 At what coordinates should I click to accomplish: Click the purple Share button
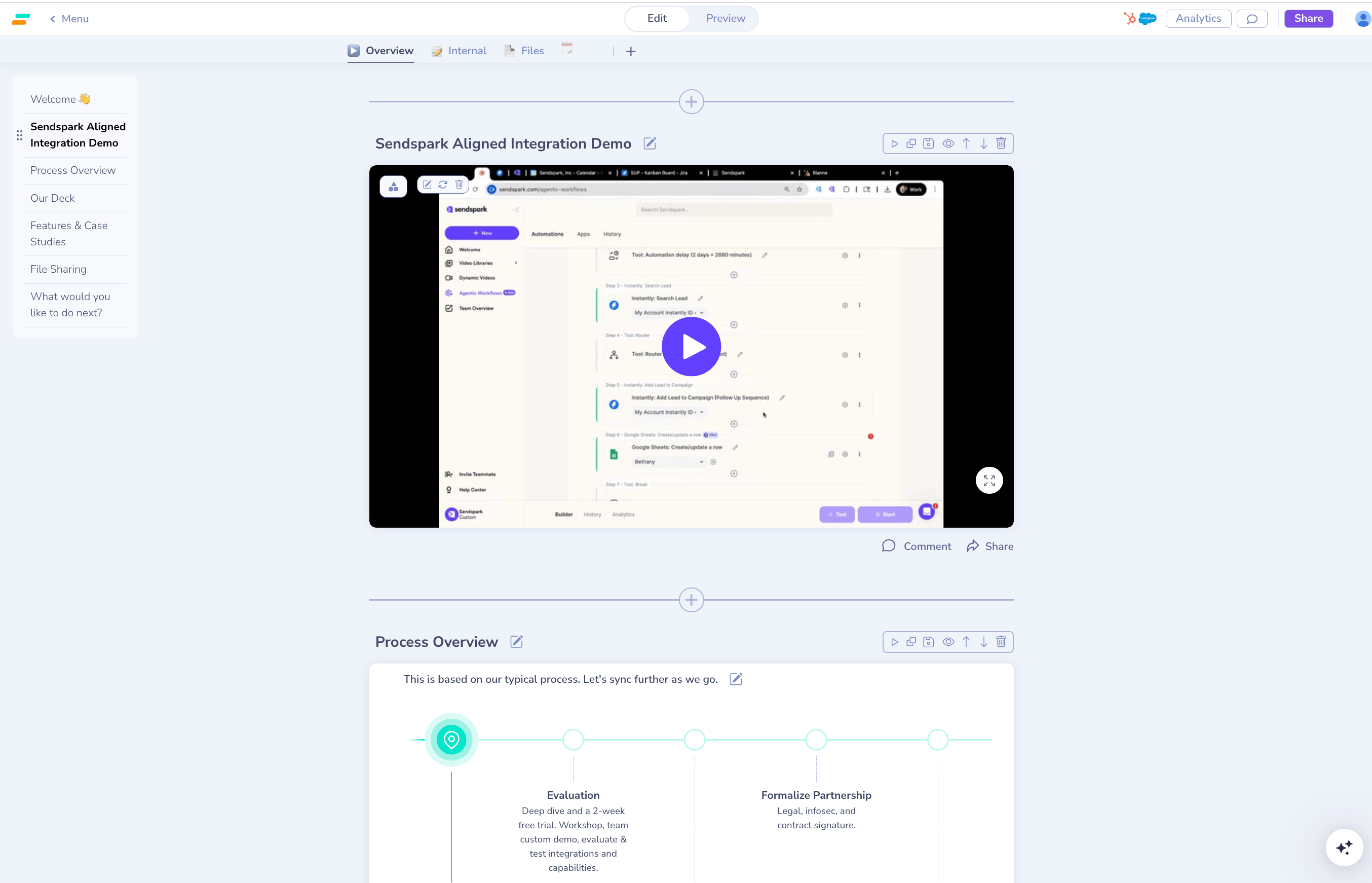click(1308, 18)
